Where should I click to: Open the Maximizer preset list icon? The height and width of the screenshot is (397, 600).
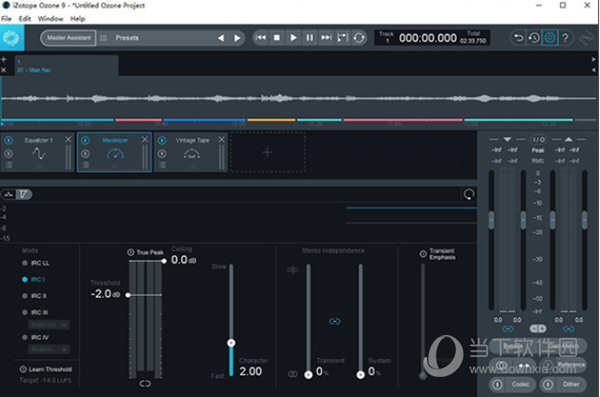tap(86, 165)
